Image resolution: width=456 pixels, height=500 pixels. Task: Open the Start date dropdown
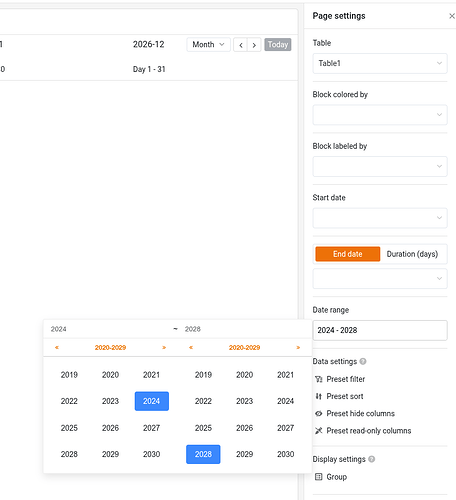coord(380,218)
